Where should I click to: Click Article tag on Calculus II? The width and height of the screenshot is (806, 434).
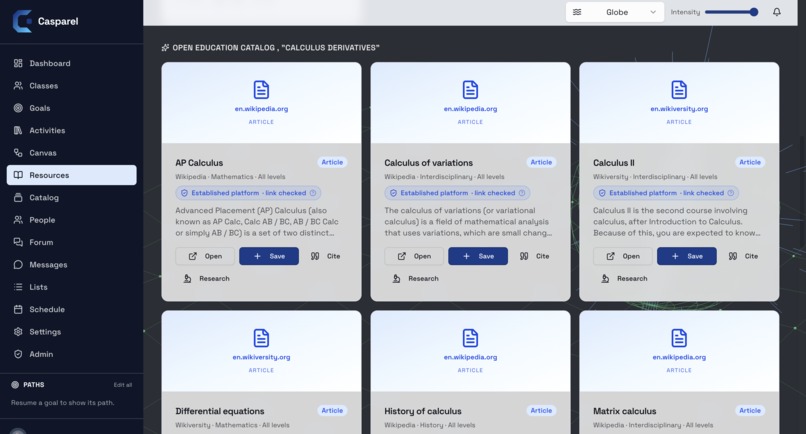[750, 162]
